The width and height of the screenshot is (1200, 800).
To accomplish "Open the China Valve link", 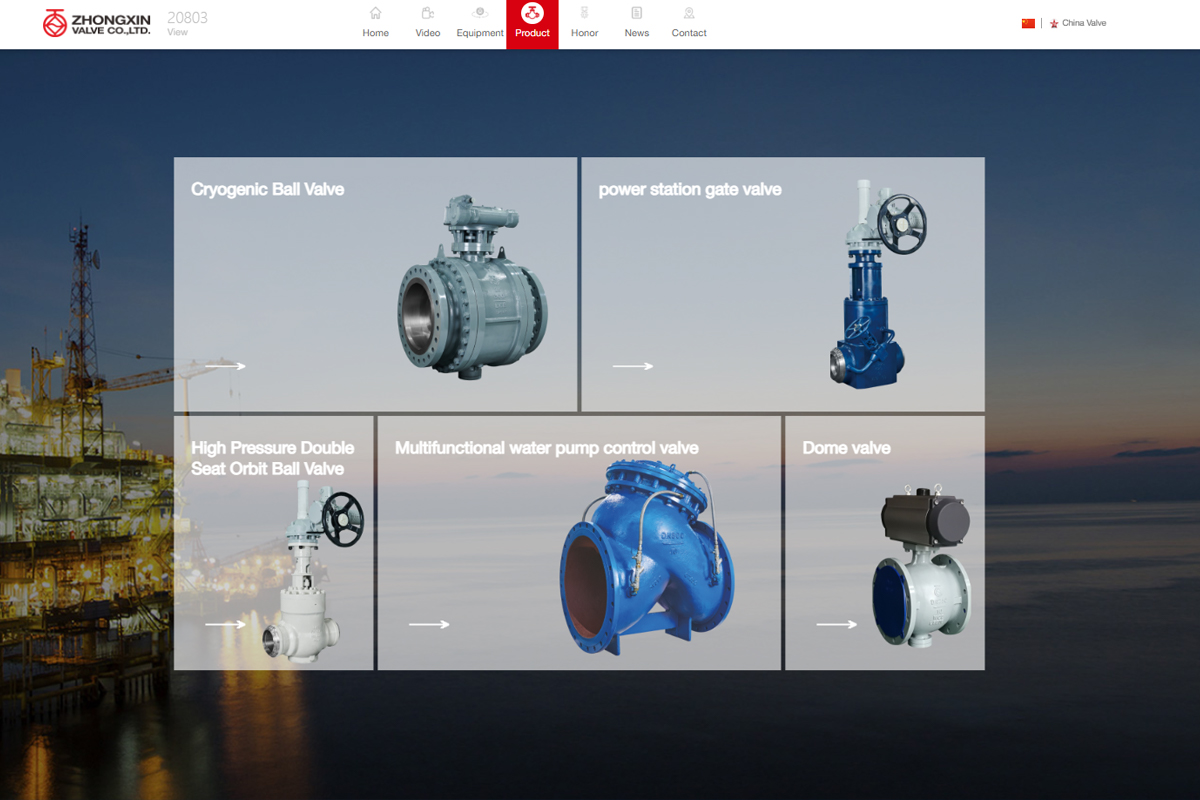I will (x=1084, y=23).
